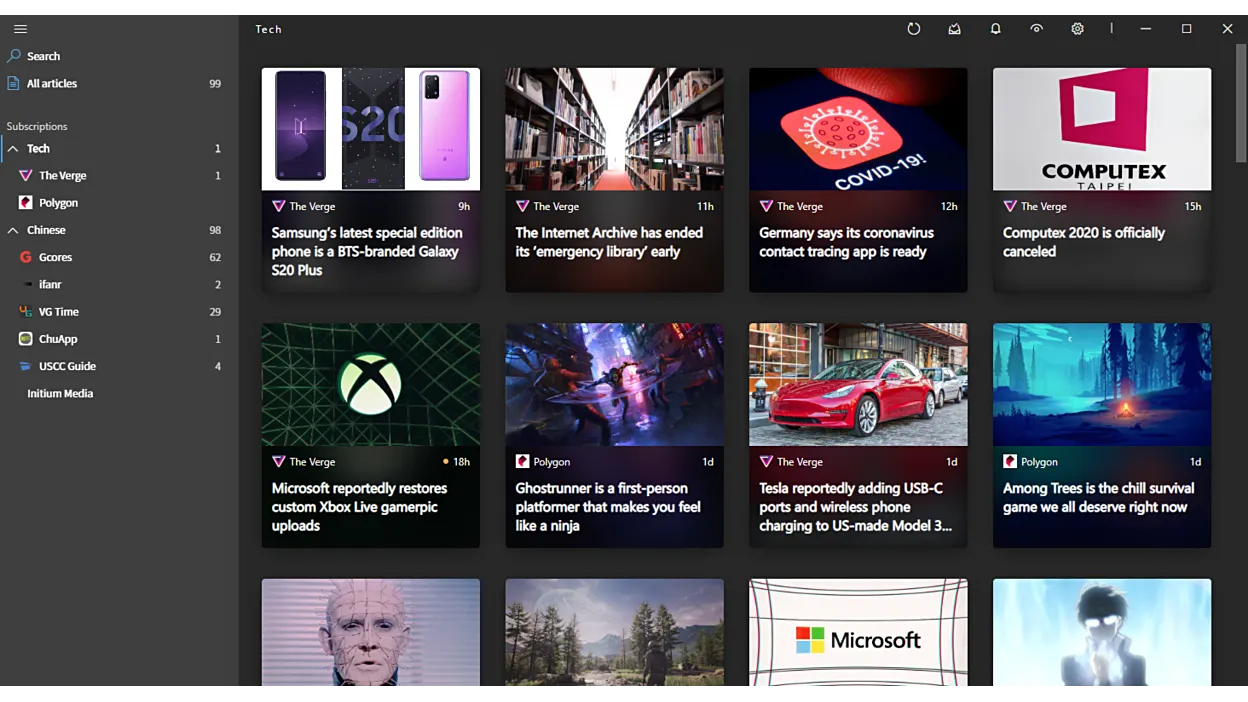Screen dimensions: 1248x702
Task: Collapse the Chinese subscription group
Action: [13, 231]
